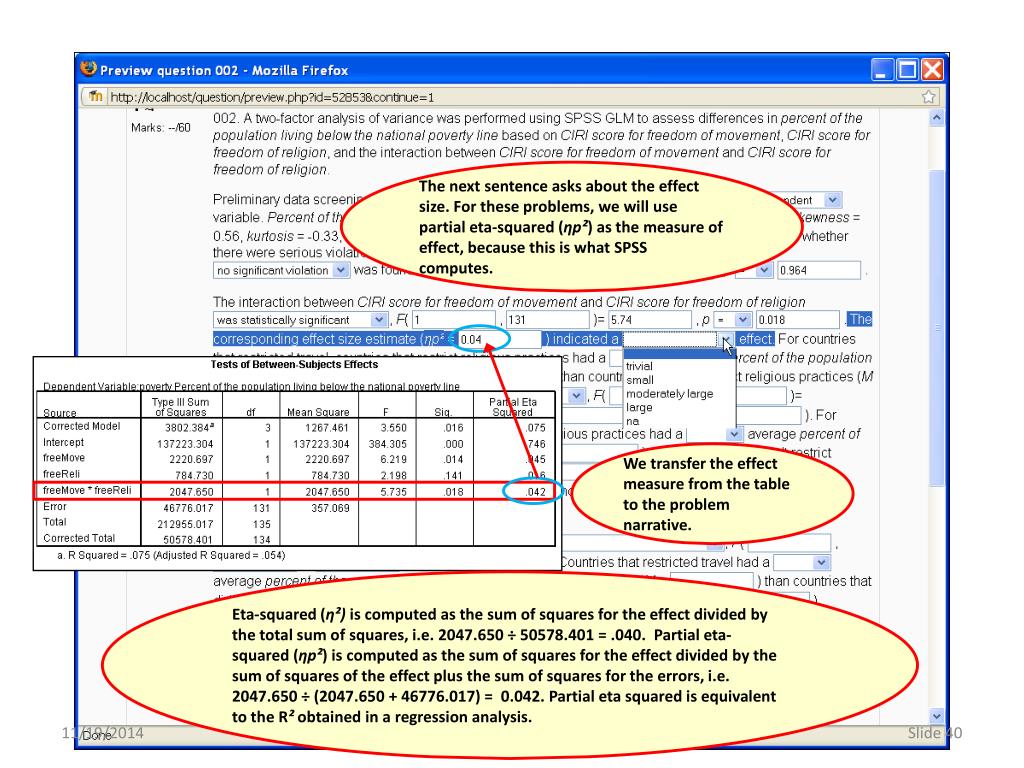Screen dimensions: 1024x768
Task: Click 'freeMove * freeReli' row label
Action: coord(87,490)
